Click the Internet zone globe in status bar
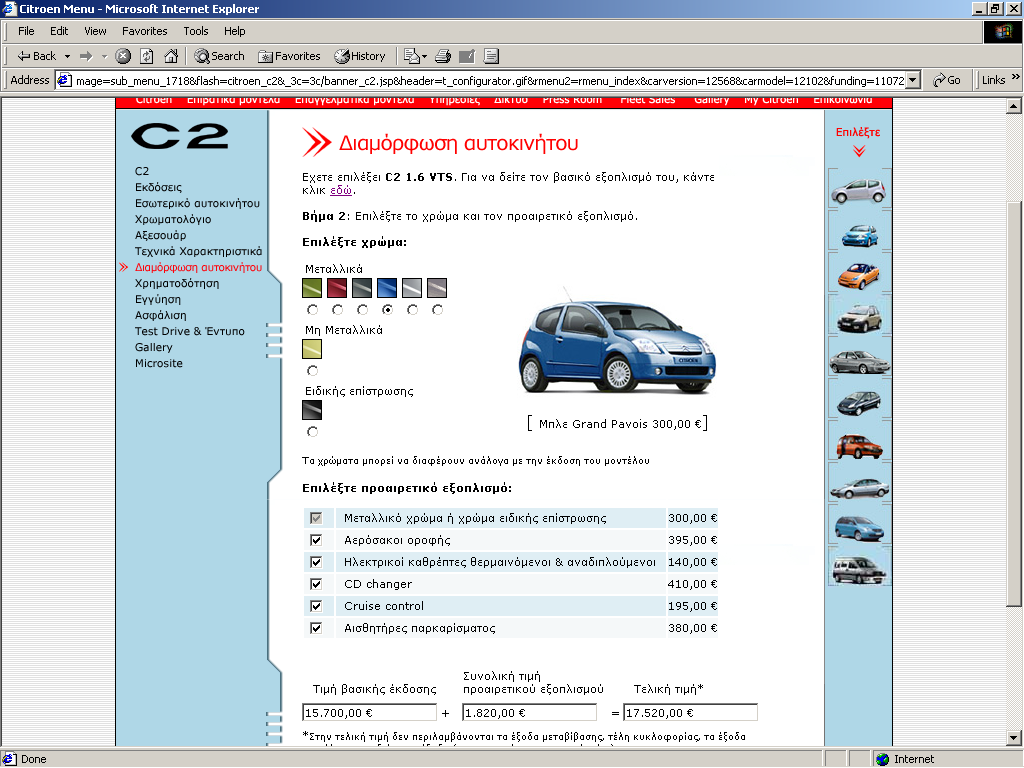This screenshot has height=768, width=1024. click(x=883, y=759)
